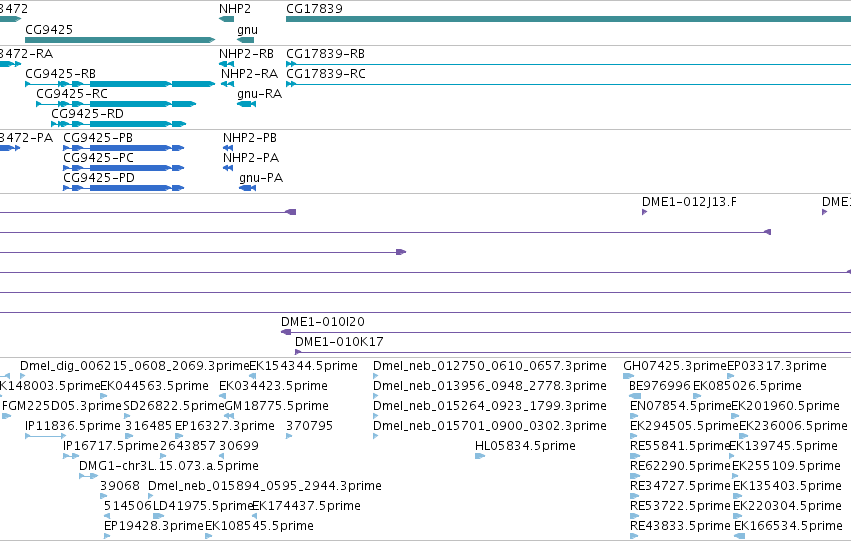Select the NHP2-PB protein label

250,138
